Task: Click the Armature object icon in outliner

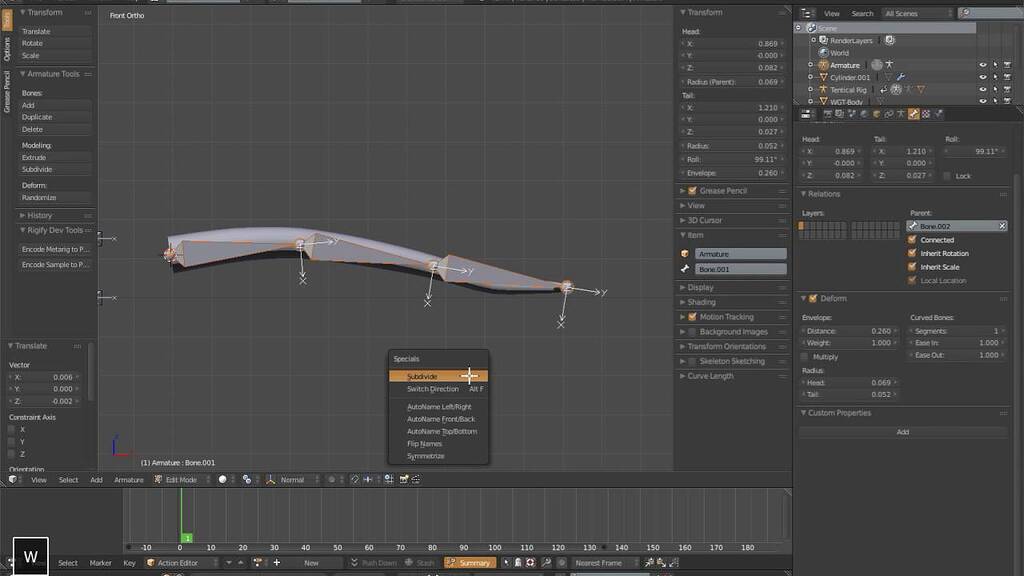Action: coord(824,65)
